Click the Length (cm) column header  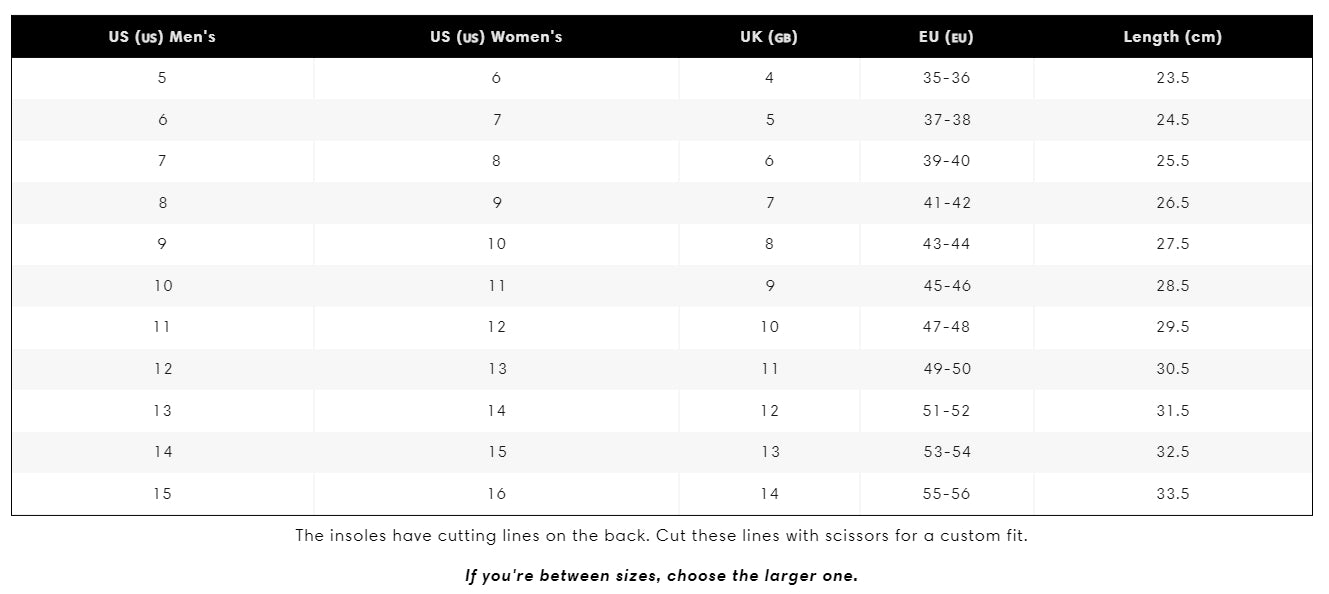(1172, 37)
